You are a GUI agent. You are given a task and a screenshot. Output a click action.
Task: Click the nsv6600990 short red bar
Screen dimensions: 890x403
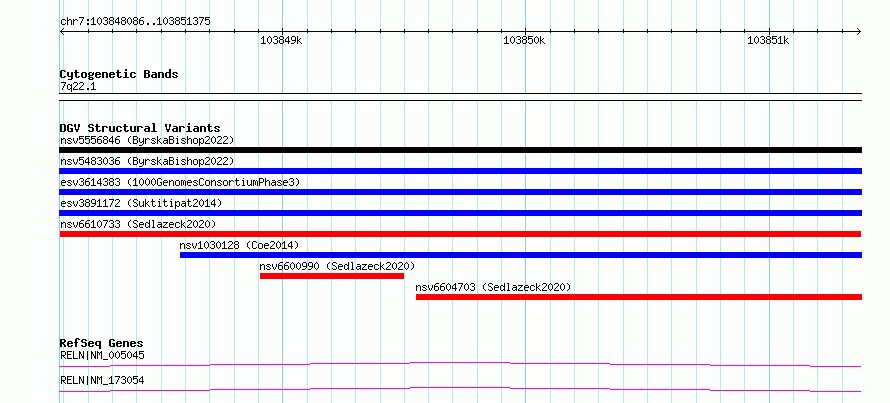(x=332, y=276)
